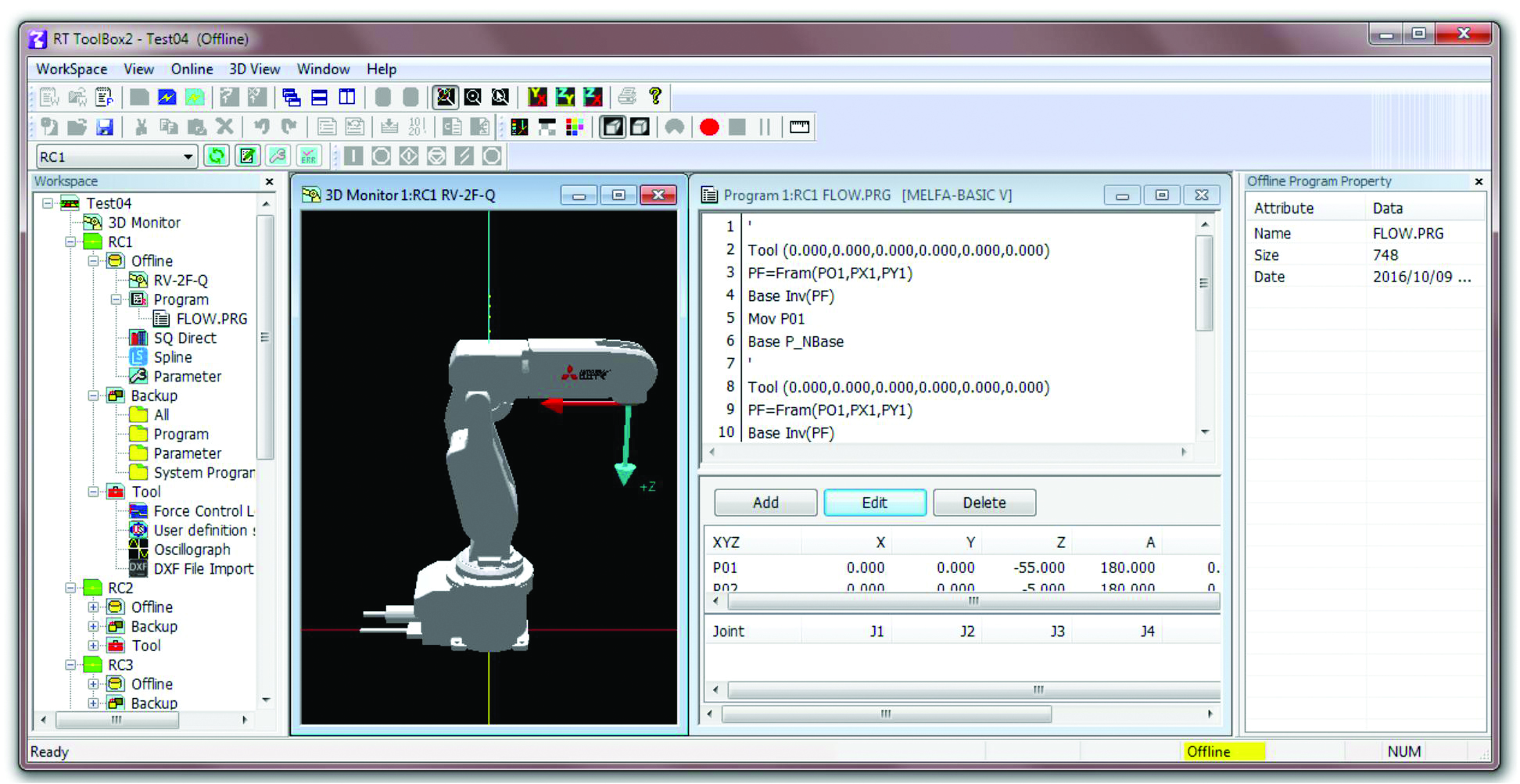Cascade windows using the toolbar icon
1520x784 pixels.
click(292, 97)
